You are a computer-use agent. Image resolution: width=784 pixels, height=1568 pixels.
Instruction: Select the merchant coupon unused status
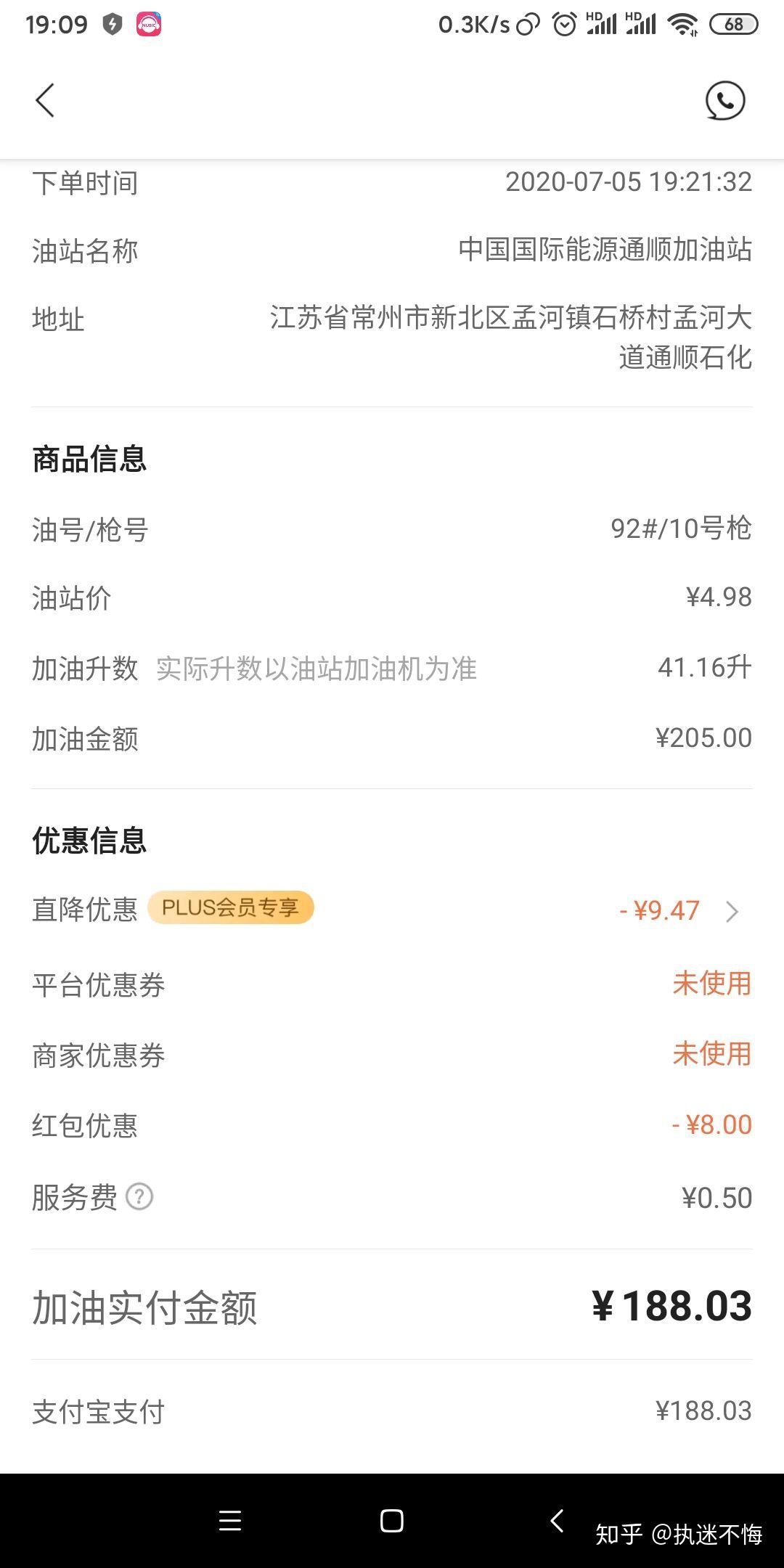coord(711,1054)
